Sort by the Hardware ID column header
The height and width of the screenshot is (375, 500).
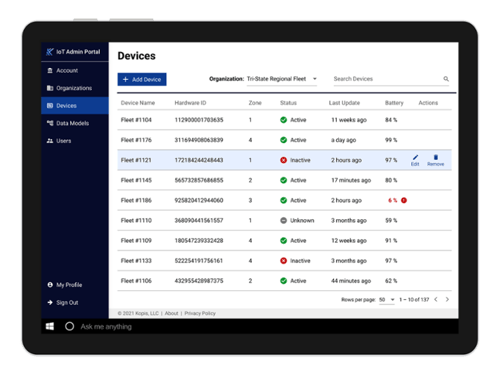pyautogui.click(x=190, y=103)
